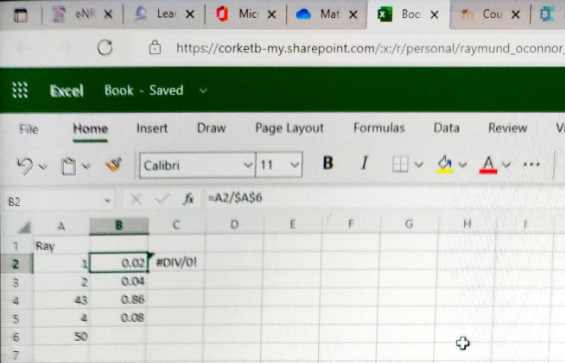Open the Name Box dropdown arrow
Screen dimensions: 565x363
(x=107, y=201)
